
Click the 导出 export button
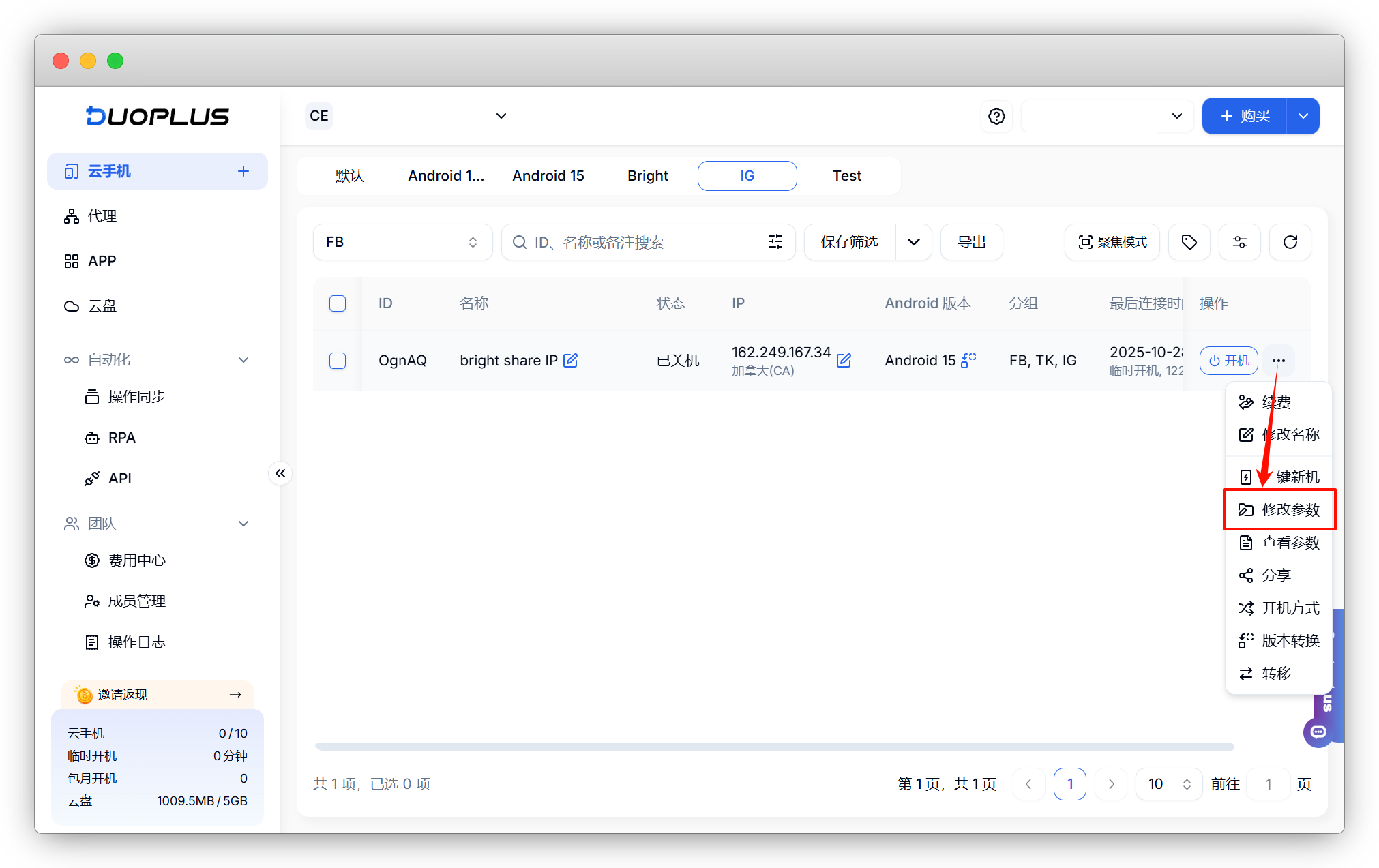[x=971, y=242]
